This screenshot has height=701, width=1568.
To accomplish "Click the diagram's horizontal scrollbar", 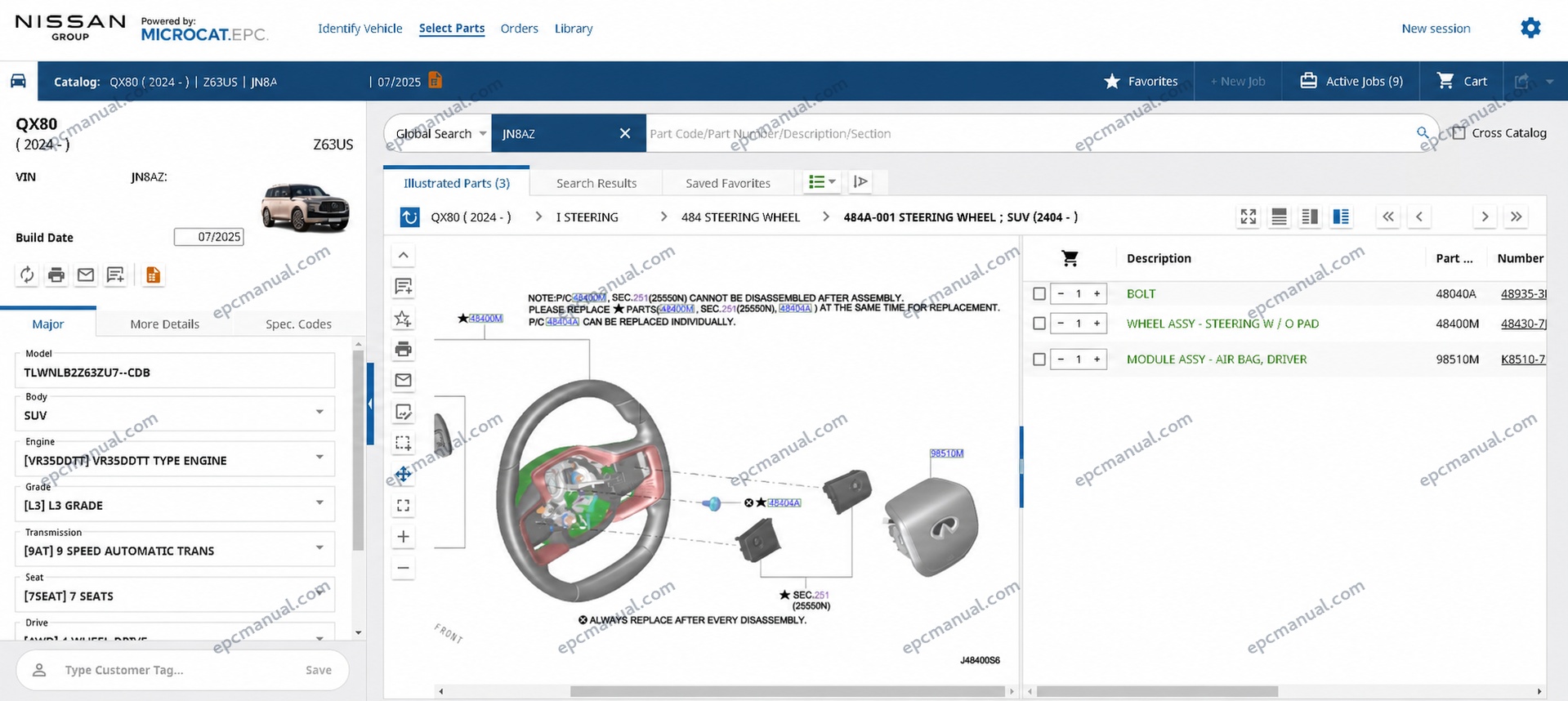I will pos(787,691).
